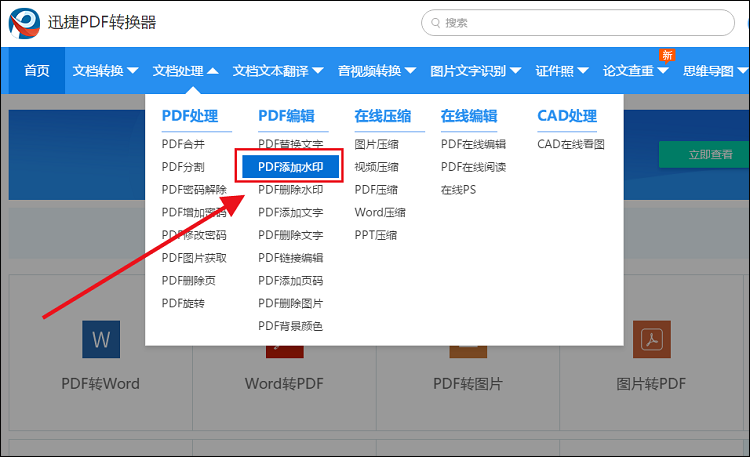
Task: Click the 图片转PDF Acrobat icon
Action: tap(651, 339)
